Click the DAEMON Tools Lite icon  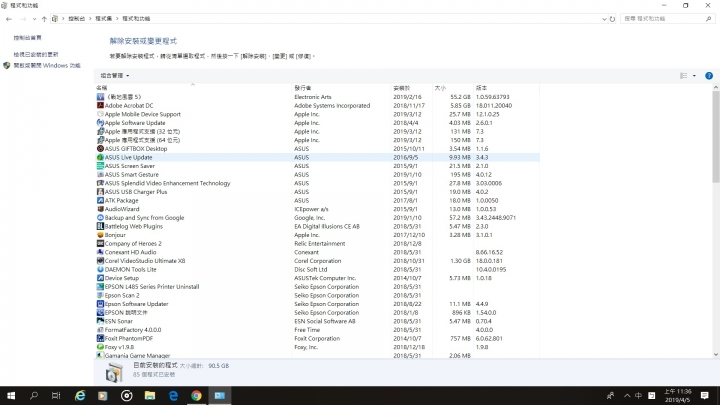(x=100, y=269)
